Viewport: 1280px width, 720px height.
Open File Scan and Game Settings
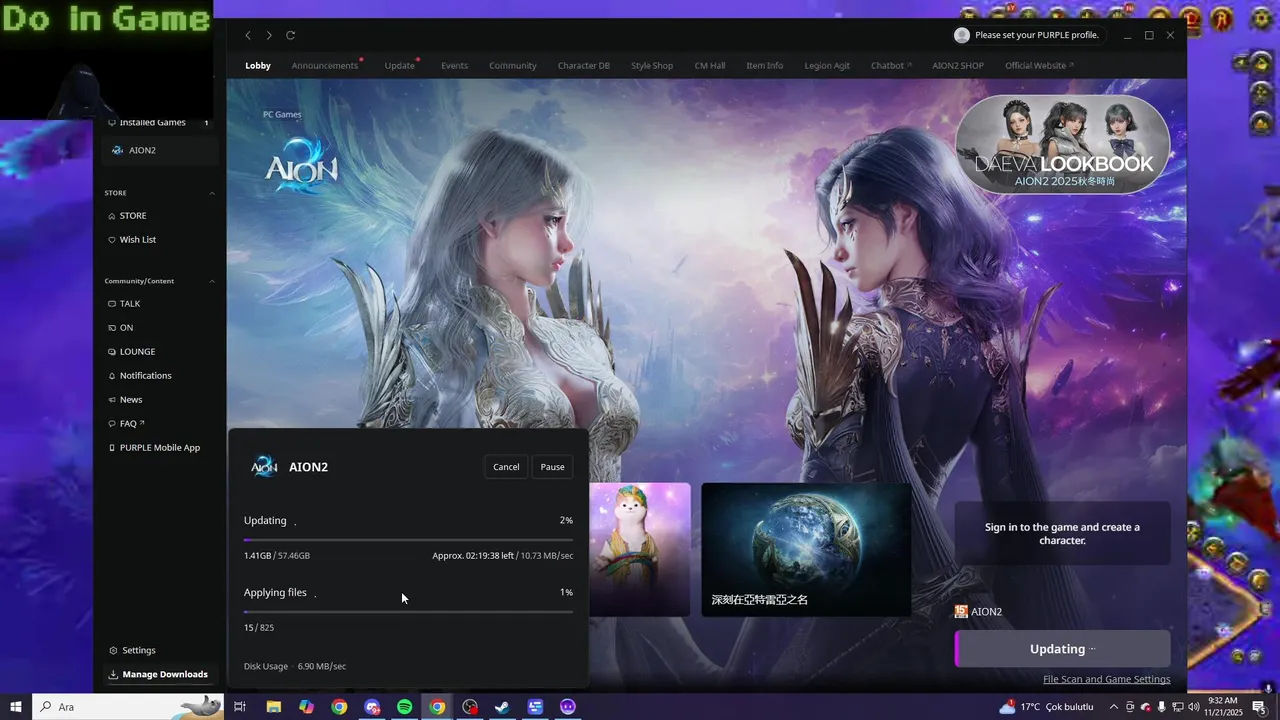[x=1106, y=680]
